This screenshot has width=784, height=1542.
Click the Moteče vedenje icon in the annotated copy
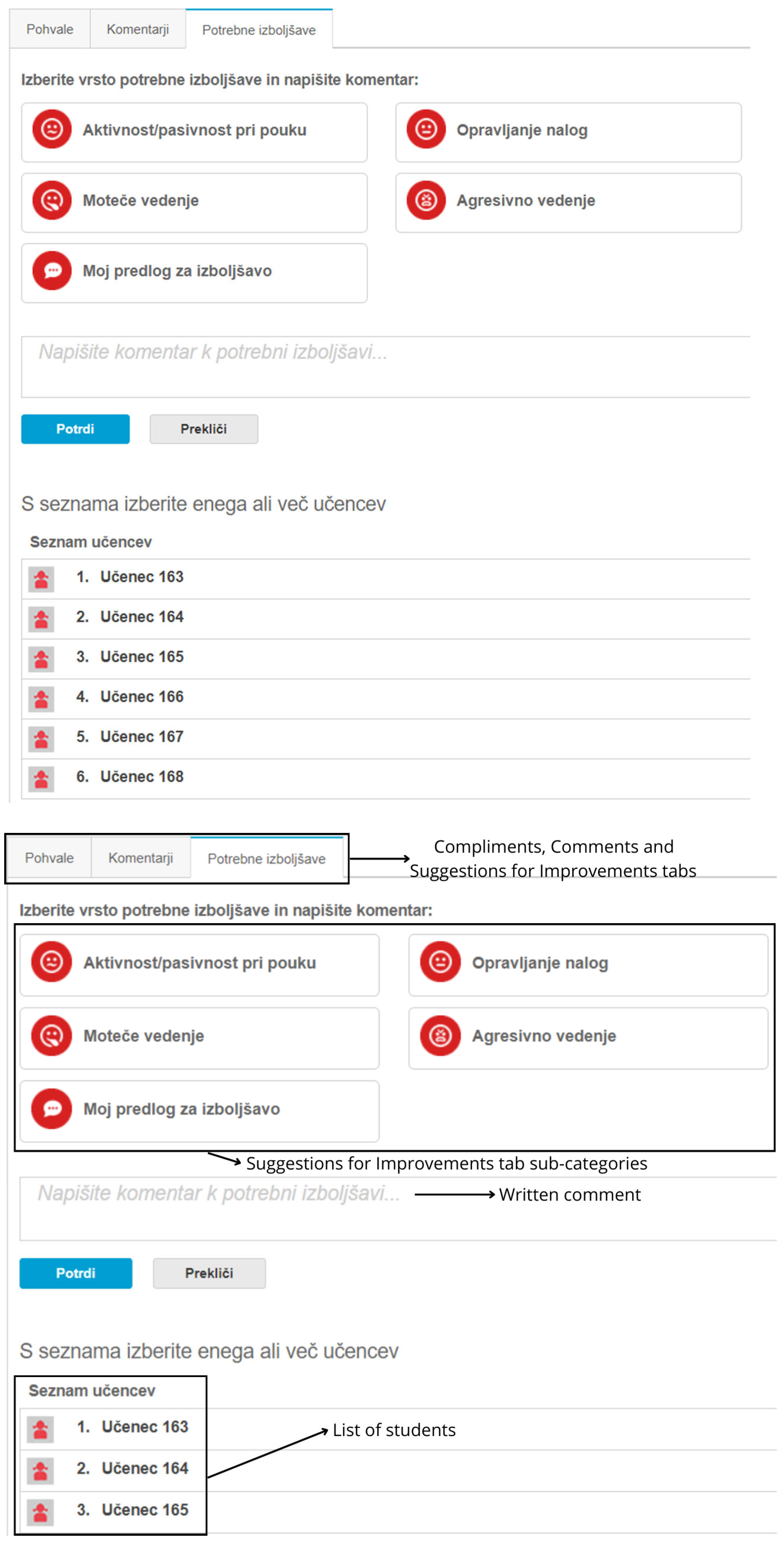tap(51, 1035)
